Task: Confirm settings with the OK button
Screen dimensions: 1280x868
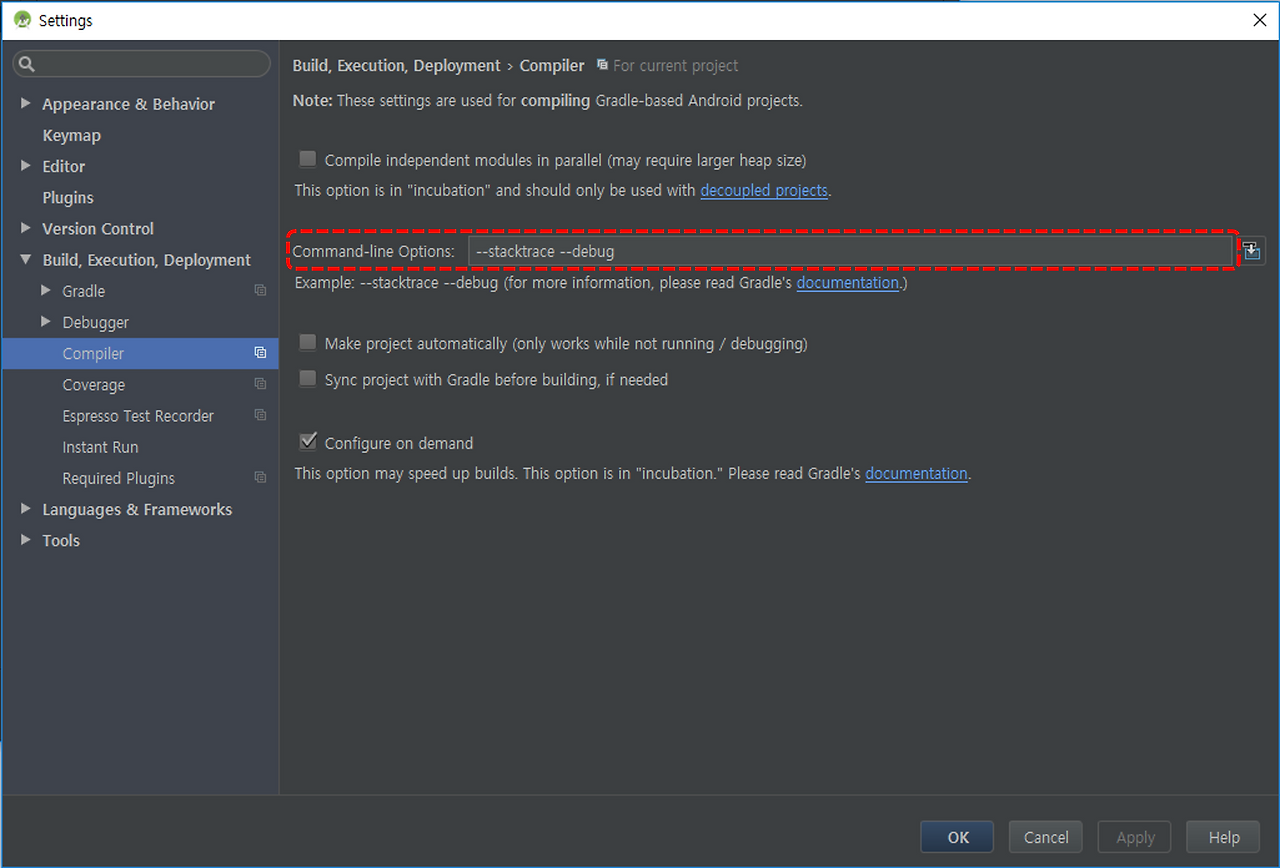Action: [x=957, y=837]
